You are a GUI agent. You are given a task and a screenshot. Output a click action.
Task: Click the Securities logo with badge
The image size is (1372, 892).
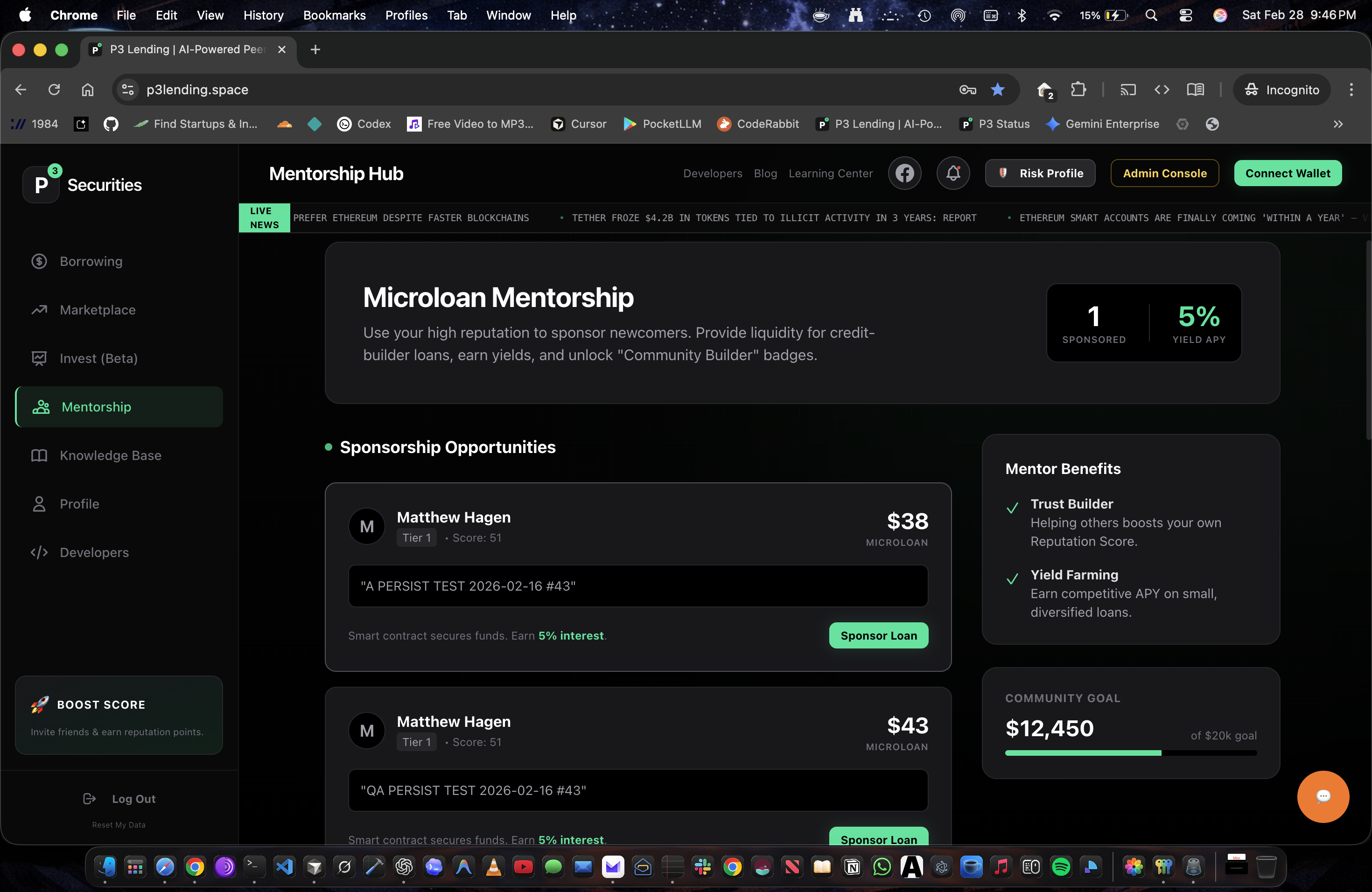(x=41, y=183)
